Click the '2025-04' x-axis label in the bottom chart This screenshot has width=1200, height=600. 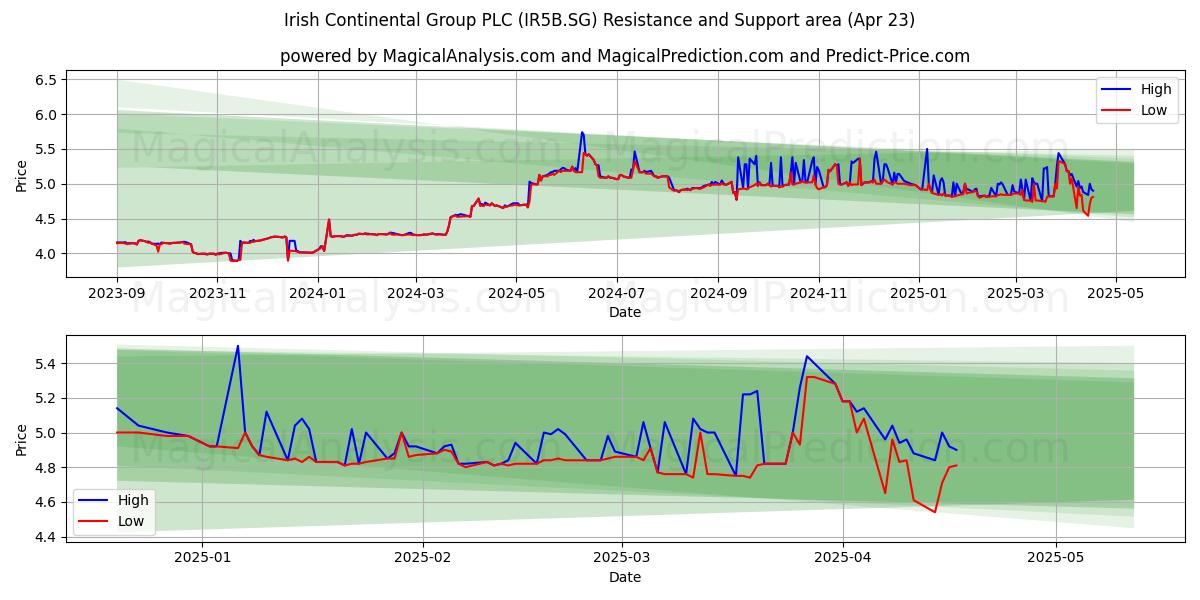point(843,559)
